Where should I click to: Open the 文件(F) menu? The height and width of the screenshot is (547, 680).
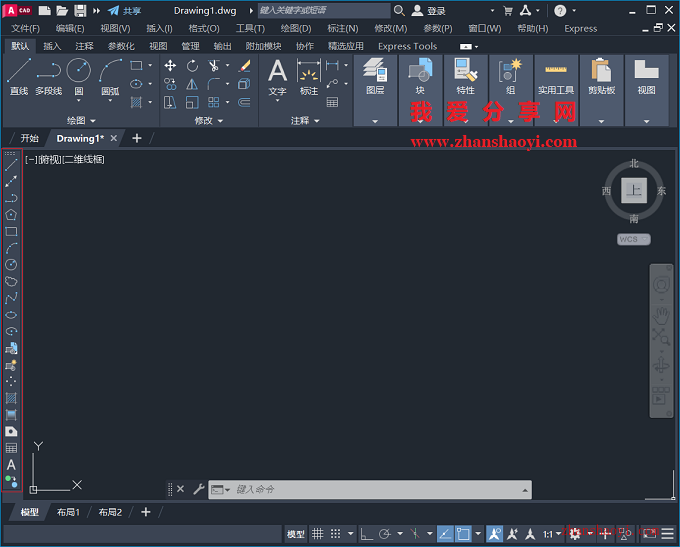25,29
